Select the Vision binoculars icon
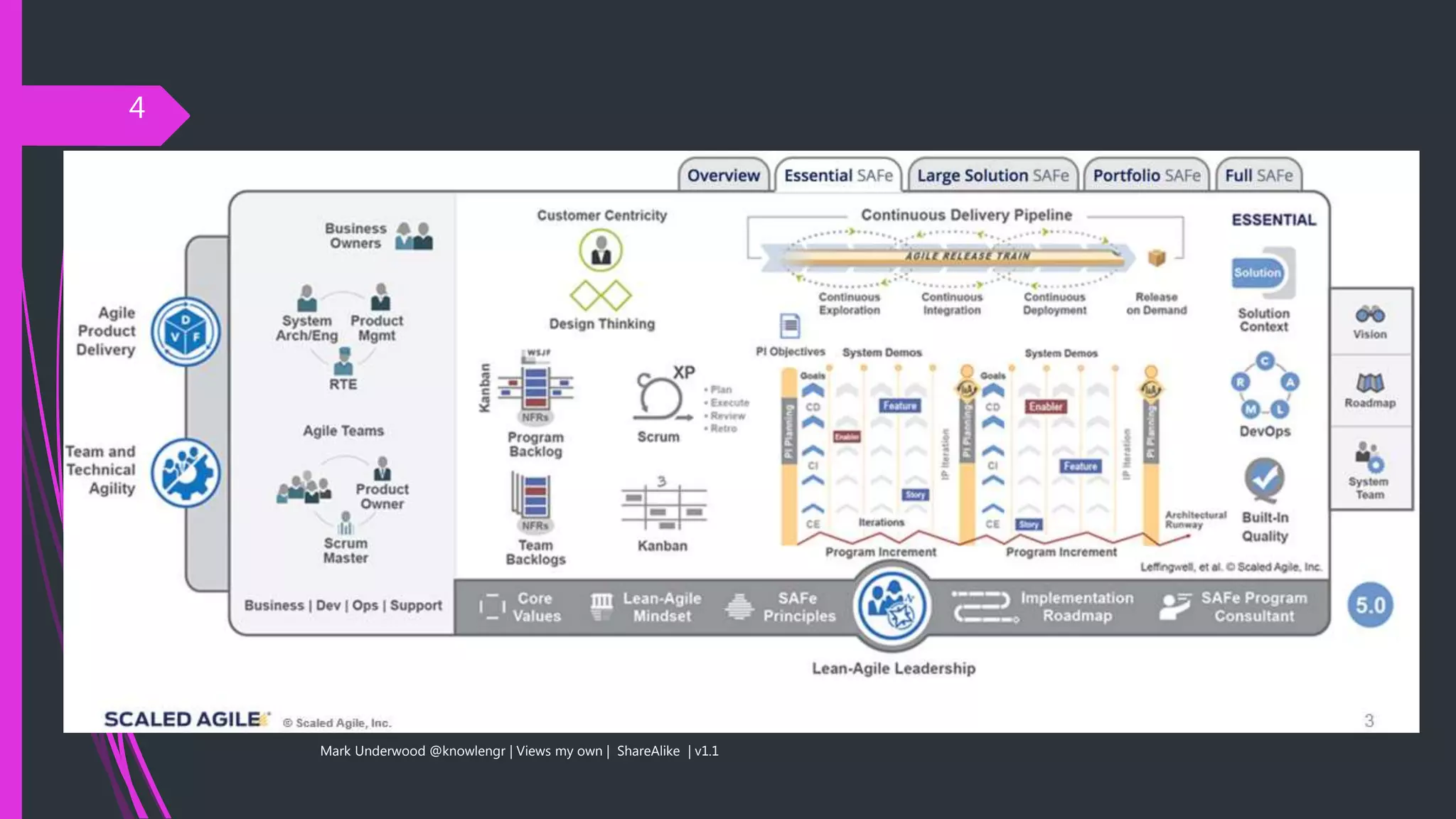Image resolution: width=1456 pixels, height=819 pixels. pos(1369,314)
